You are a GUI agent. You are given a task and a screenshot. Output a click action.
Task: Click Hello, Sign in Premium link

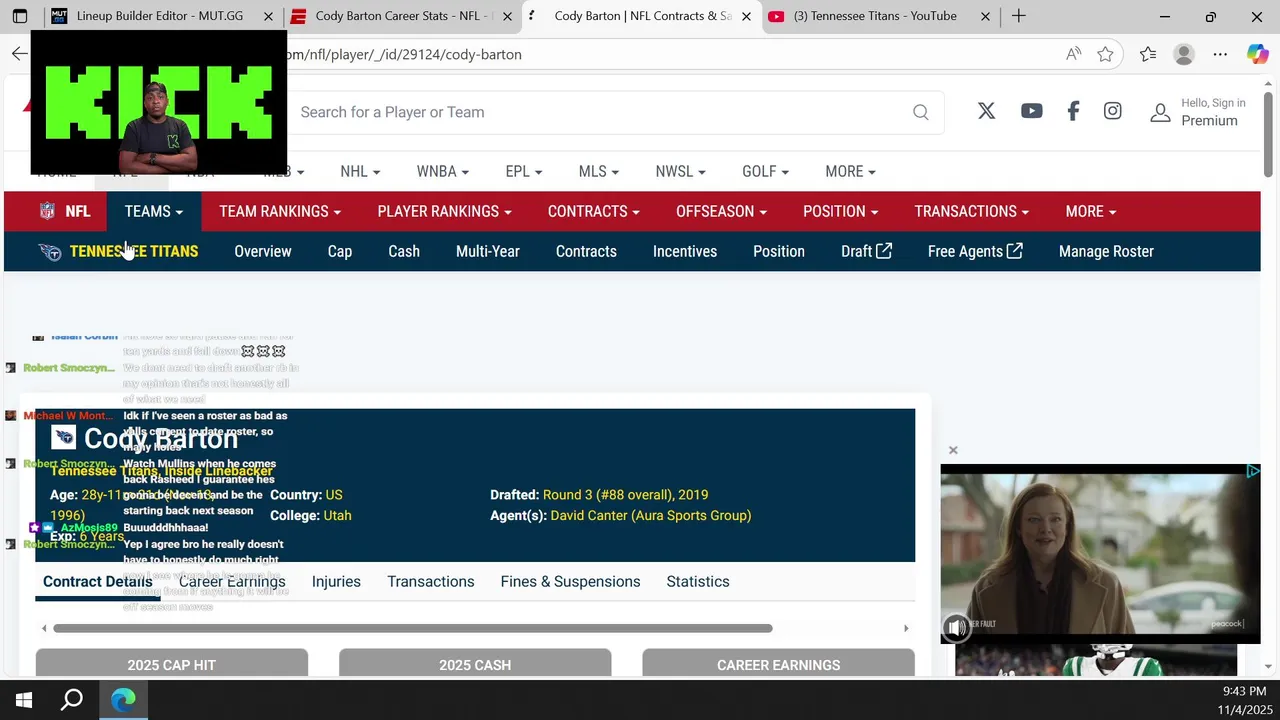1213,112
